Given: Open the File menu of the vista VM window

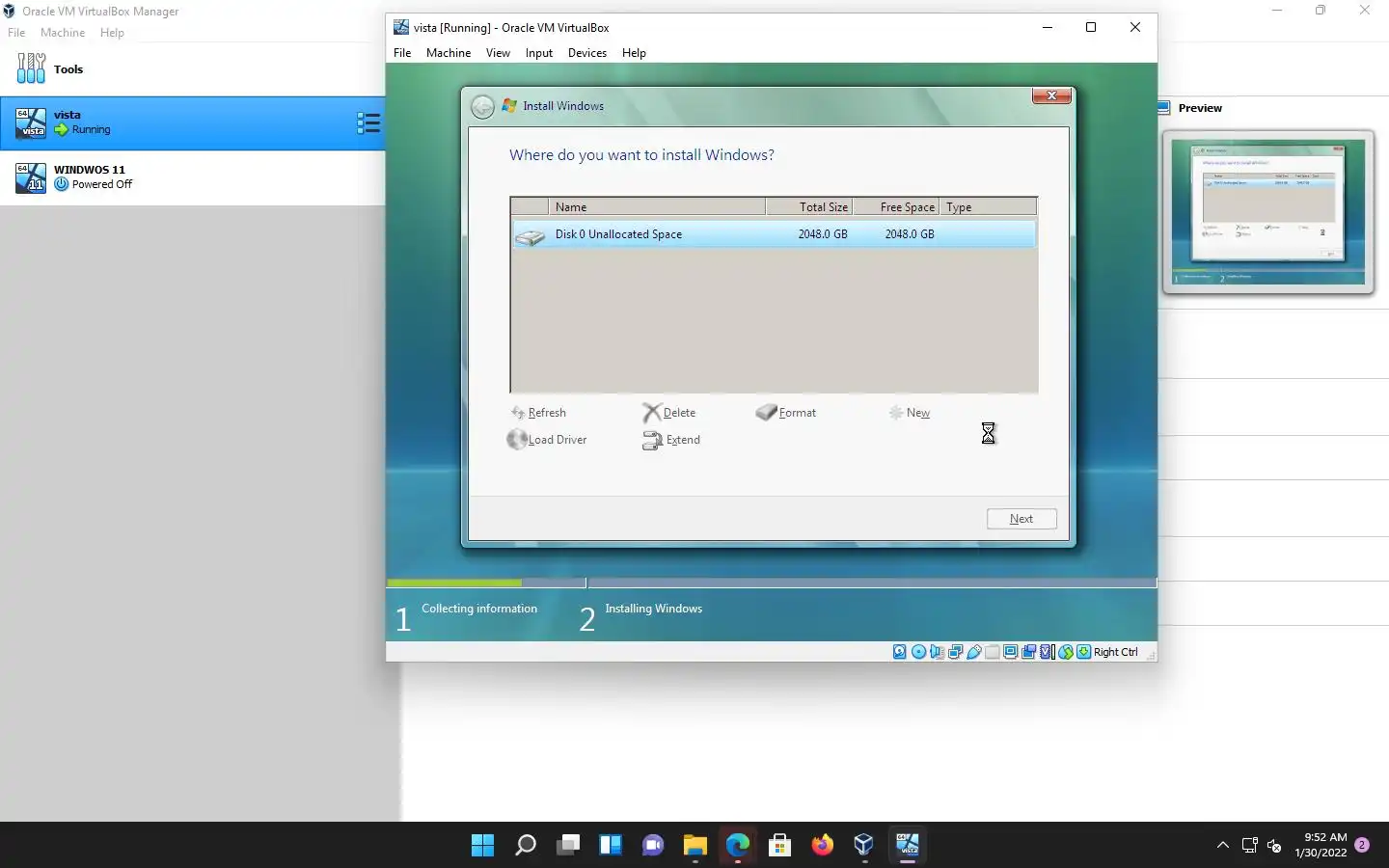Looking at the screenshot, I should click(402, 53).
